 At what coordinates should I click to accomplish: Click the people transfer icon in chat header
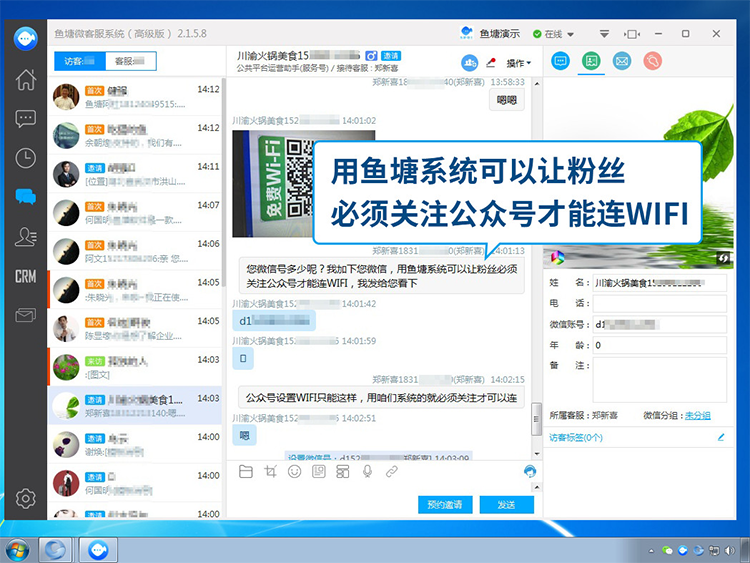470,63
